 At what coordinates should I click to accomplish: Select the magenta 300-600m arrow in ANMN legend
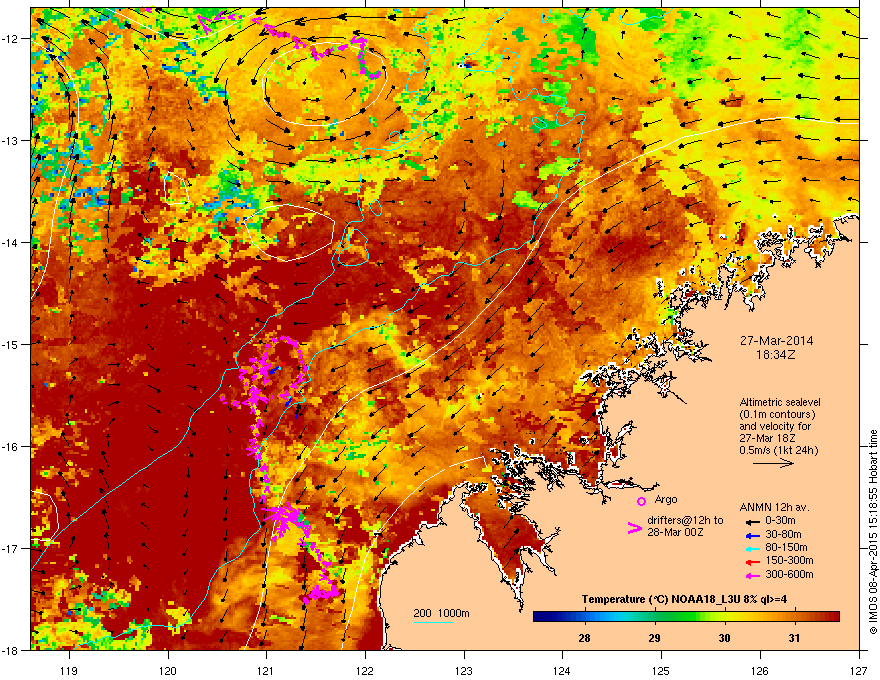(x=753, y=576)
